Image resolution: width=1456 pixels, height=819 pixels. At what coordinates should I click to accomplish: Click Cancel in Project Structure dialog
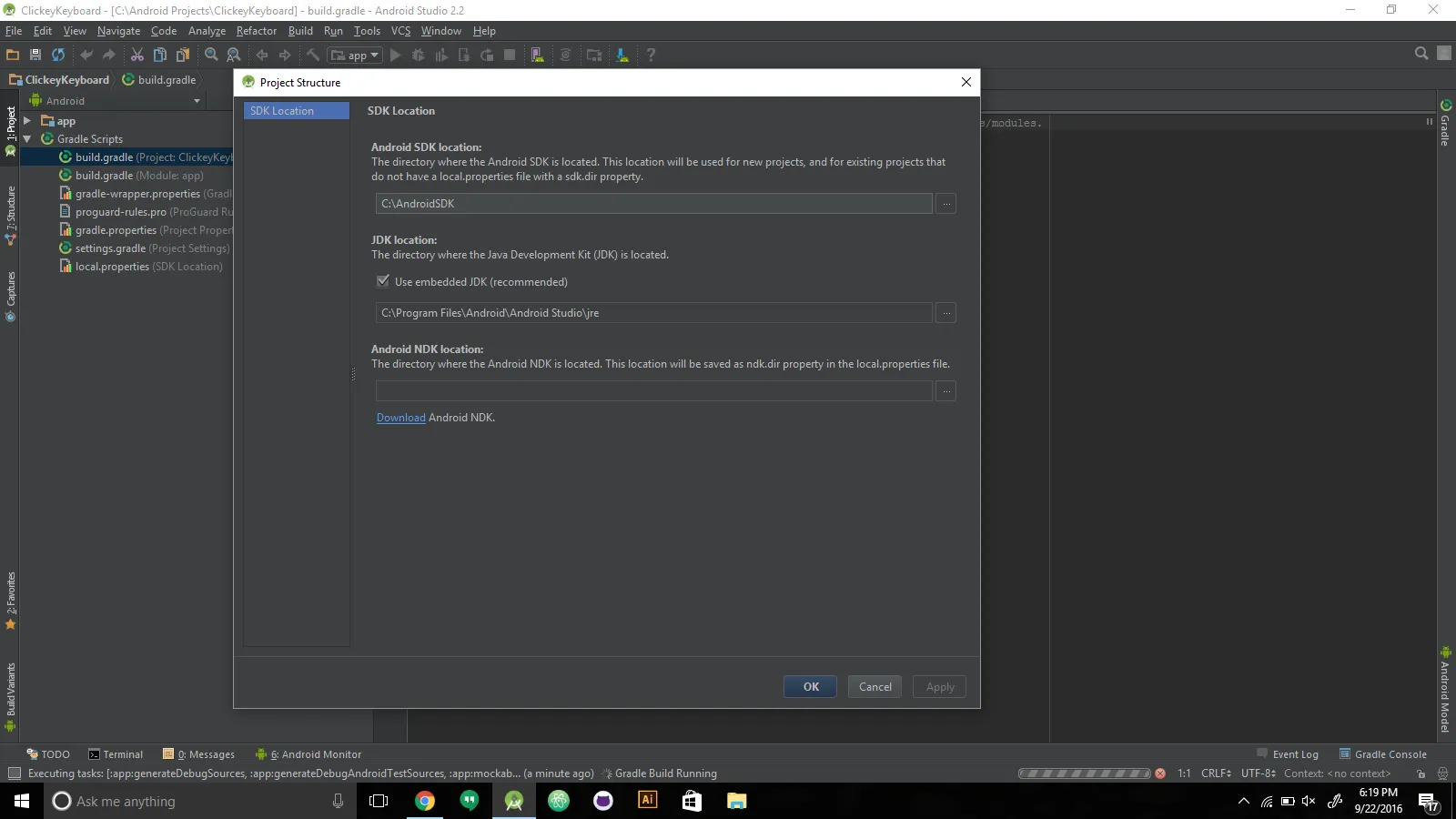coord(875,687)
